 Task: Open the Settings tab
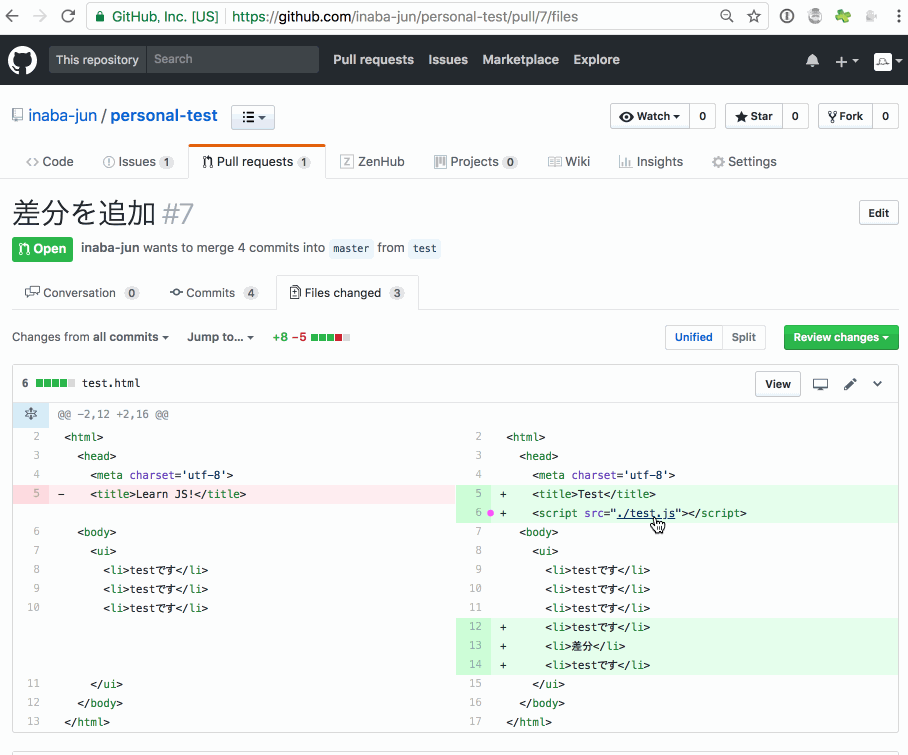(744, 162)
